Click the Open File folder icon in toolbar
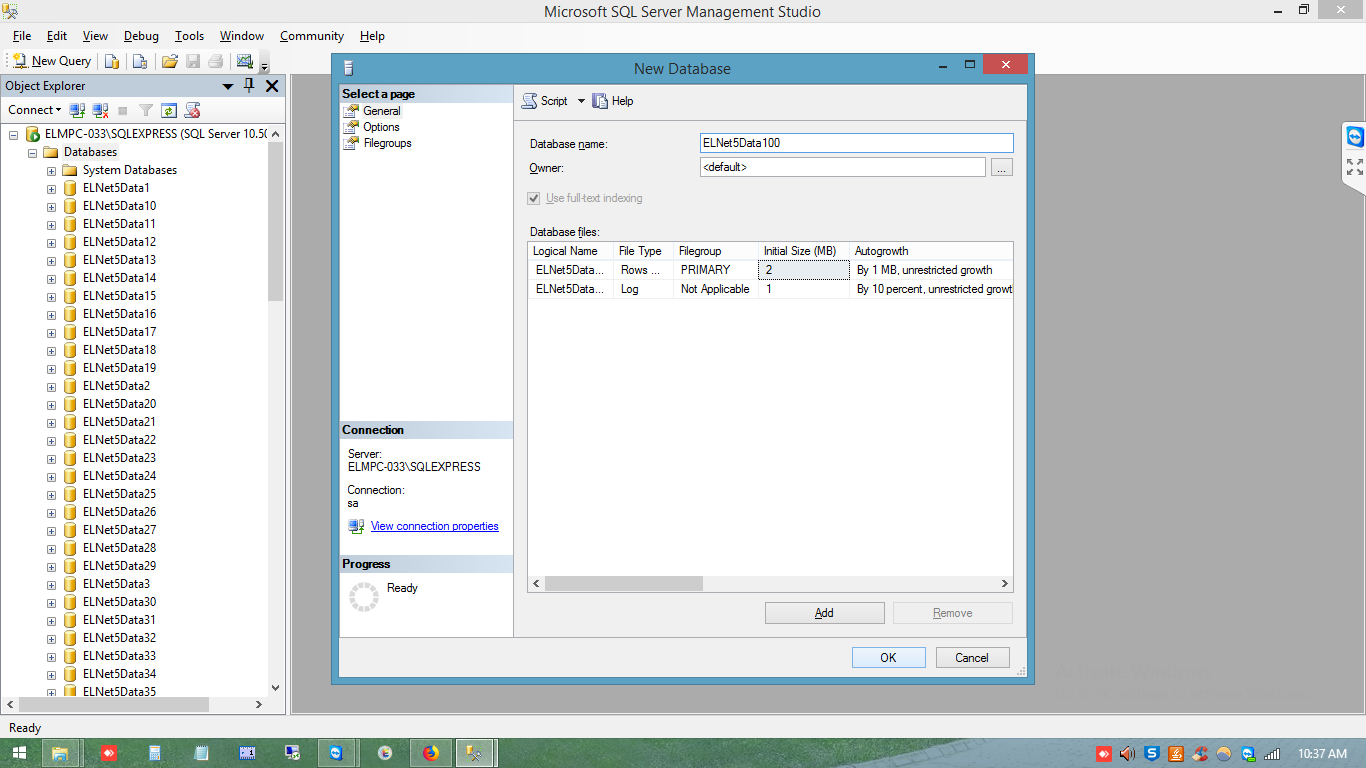 170,61
